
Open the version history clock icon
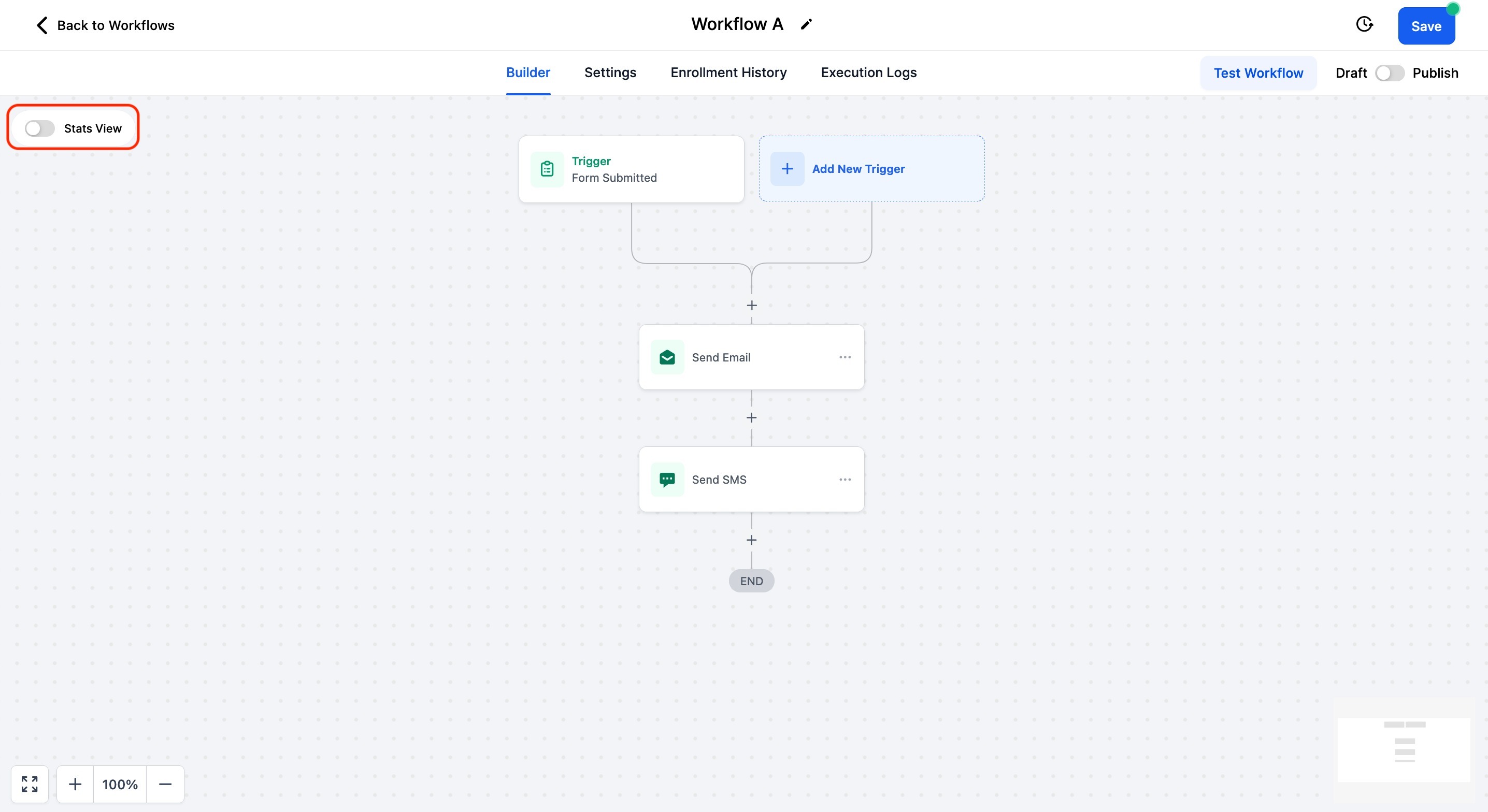point(1364,24)
